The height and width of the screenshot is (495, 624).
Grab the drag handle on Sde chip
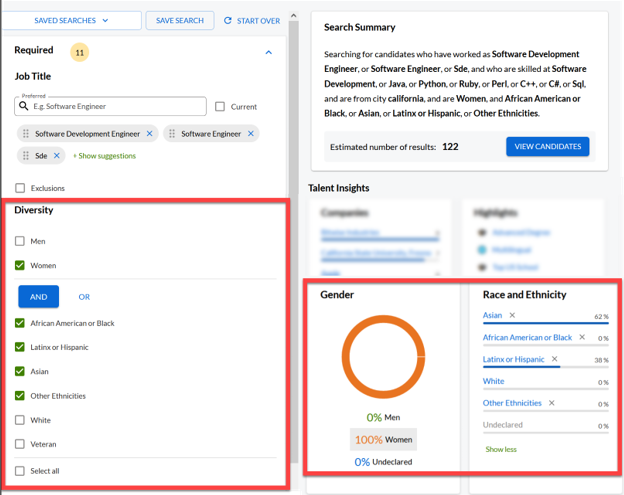(x=26, y=156)
